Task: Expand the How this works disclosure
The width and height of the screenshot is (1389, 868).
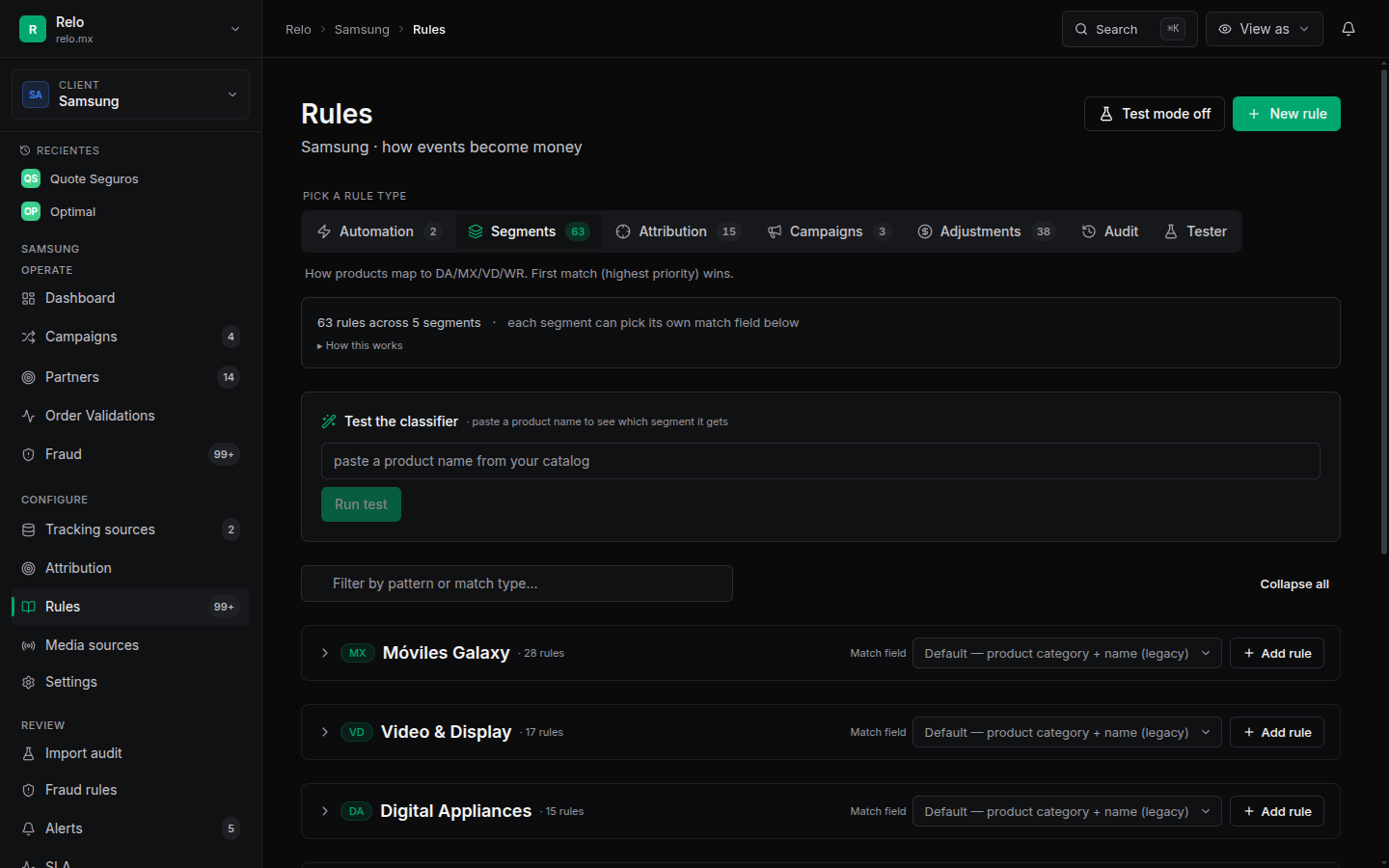Action: pyautogui.click(x=360, y=345)
